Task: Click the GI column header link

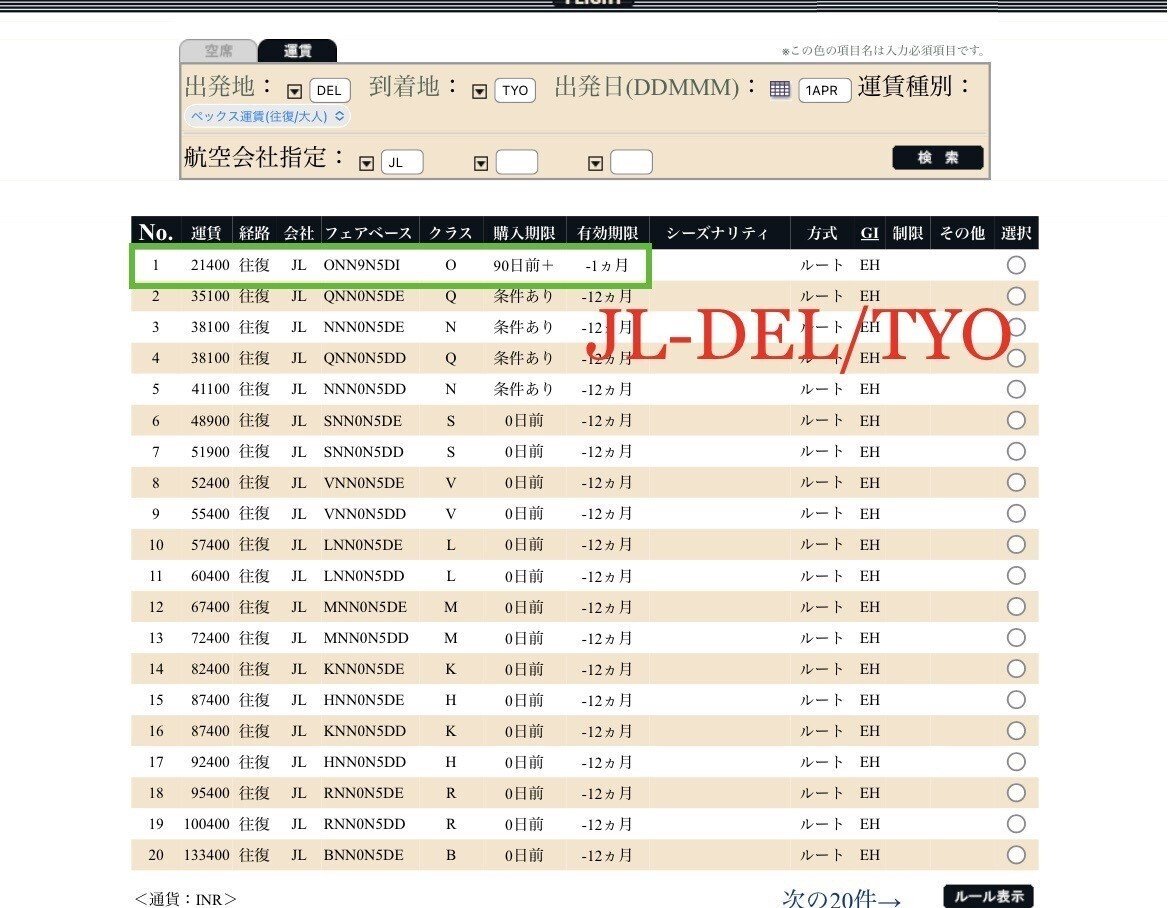Action: [869, 233]
